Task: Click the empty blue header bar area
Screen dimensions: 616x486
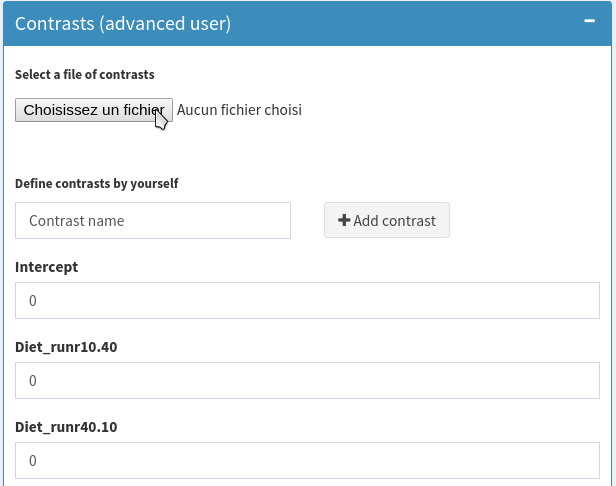Action: (400, 23)
